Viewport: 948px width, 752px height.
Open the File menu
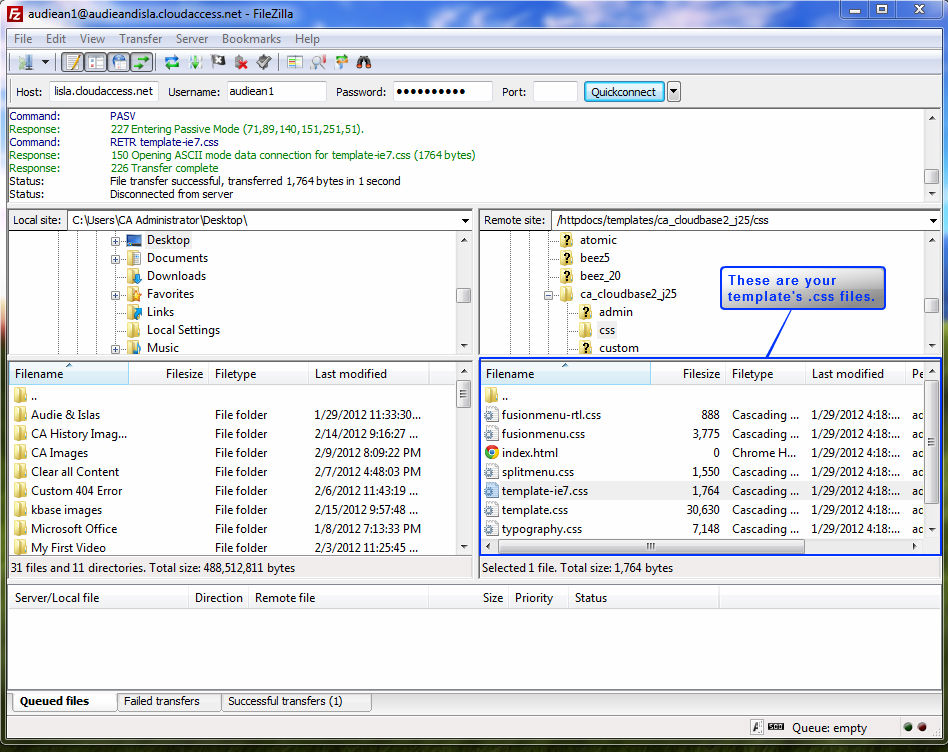click(x=23, y=39)
